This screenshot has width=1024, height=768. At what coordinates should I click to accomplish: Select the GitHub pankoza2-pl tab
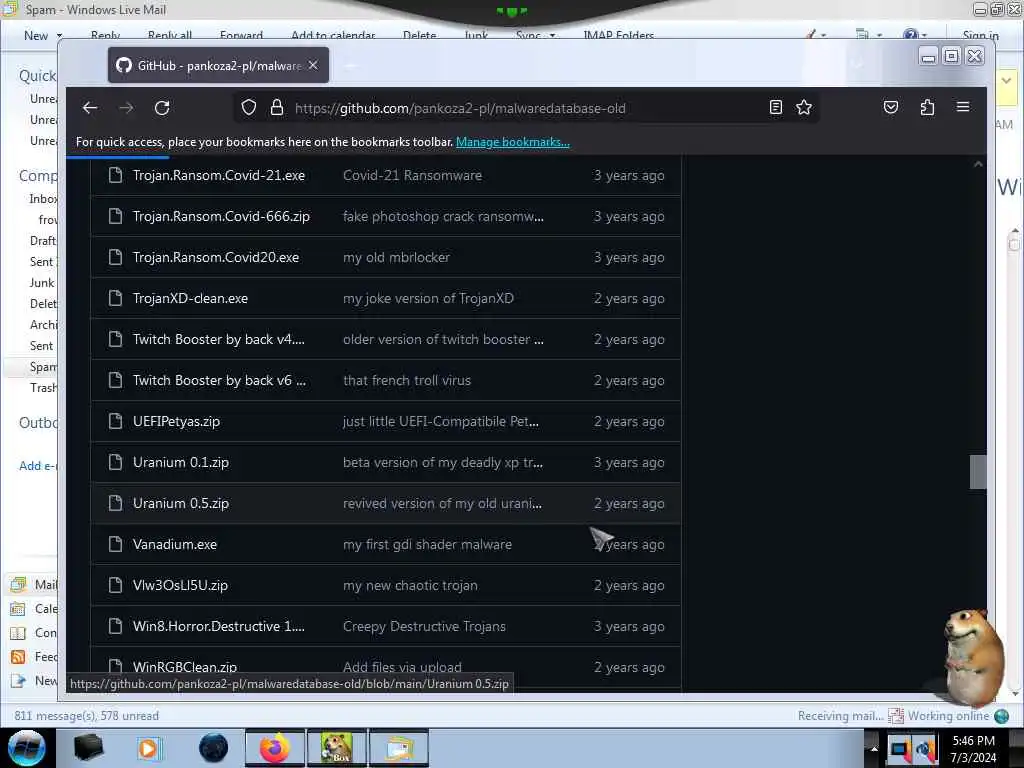point(218,65)
